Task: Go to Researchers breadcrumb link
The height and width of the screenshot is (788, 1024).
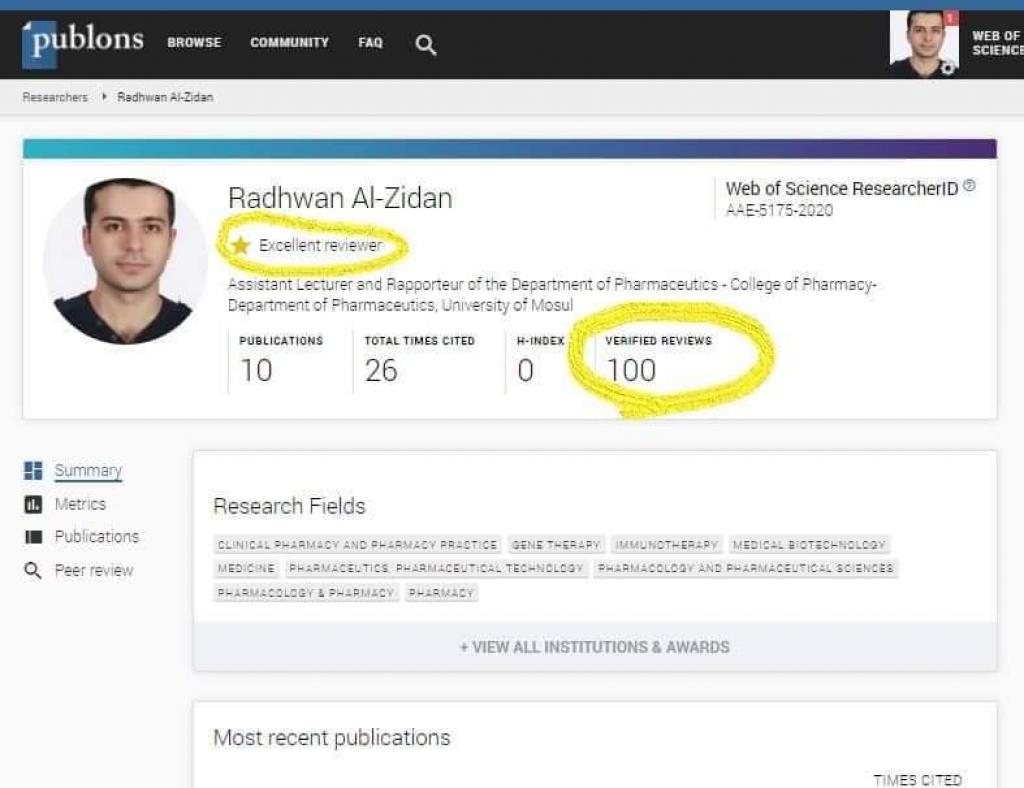Action: coord(55,97)
